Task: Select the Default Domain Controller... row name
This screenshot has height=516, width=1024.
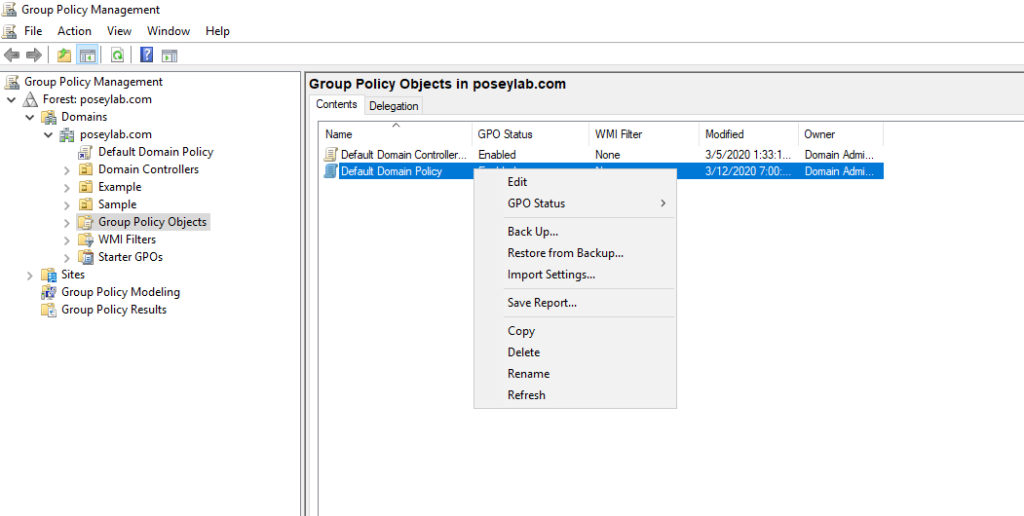Action: pyautogui.click(x=404, y=155)
